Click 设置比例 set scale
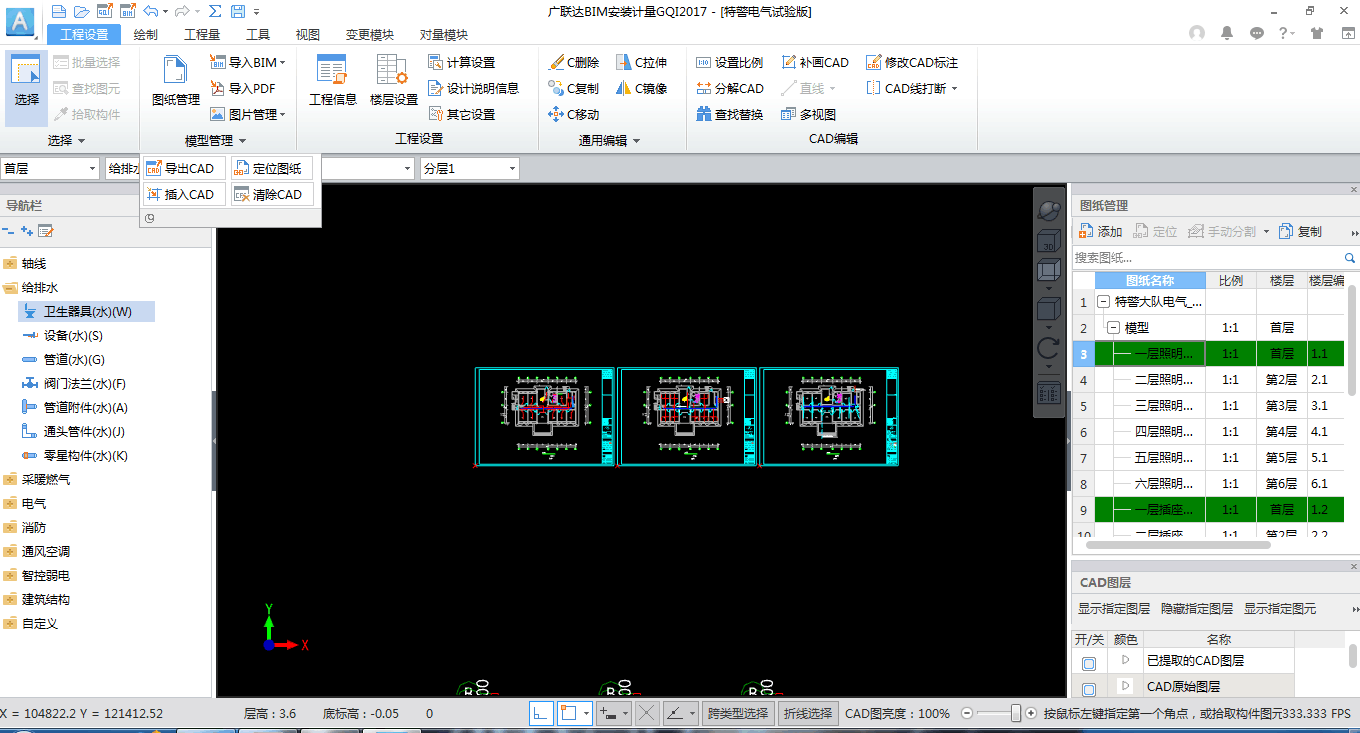Image resolution: width=1360 pixels, height=733 pixels. pos(729,62)
